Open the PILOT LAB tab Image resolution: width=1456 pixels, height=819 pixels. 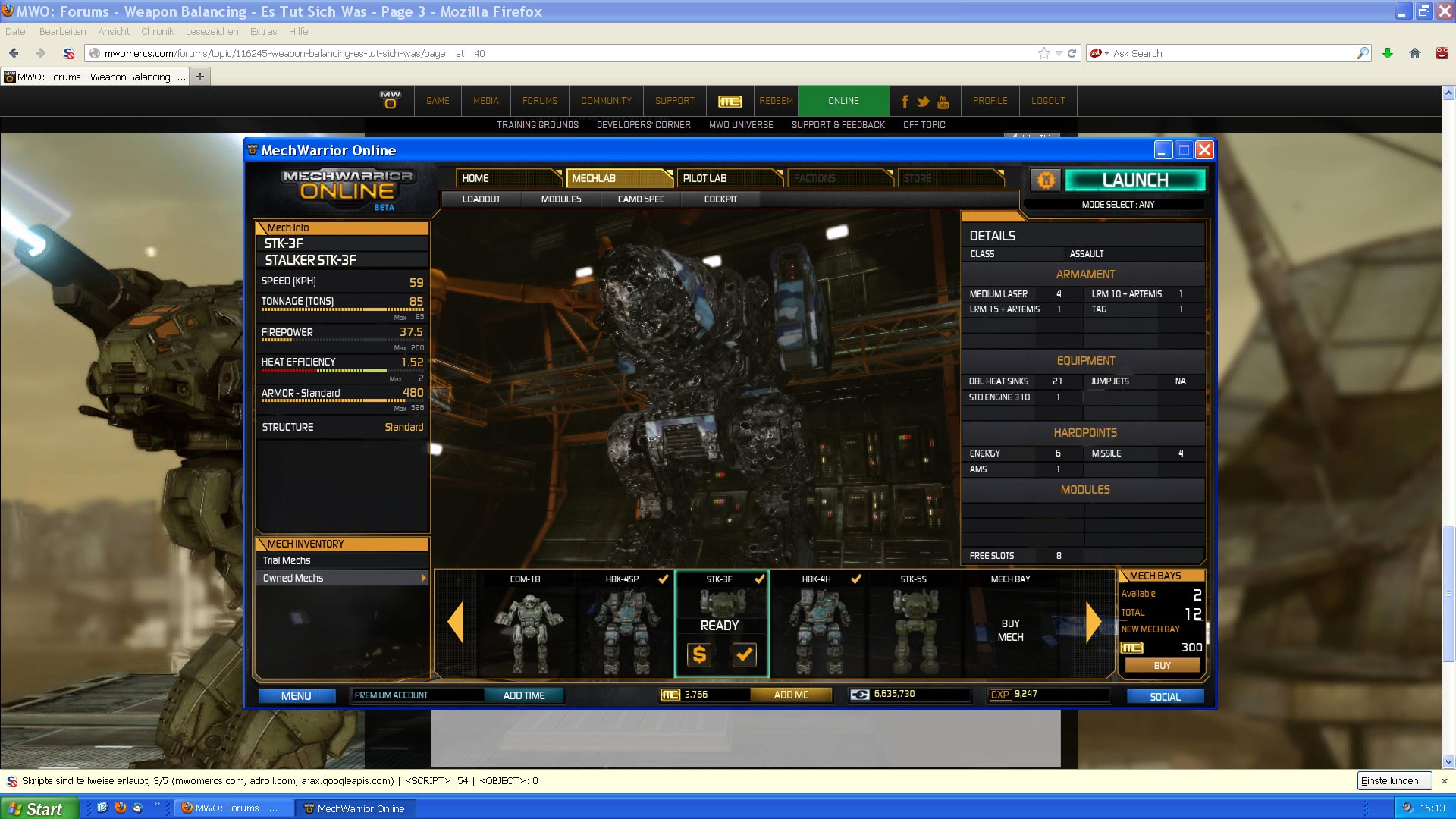(x=730, y=178)
